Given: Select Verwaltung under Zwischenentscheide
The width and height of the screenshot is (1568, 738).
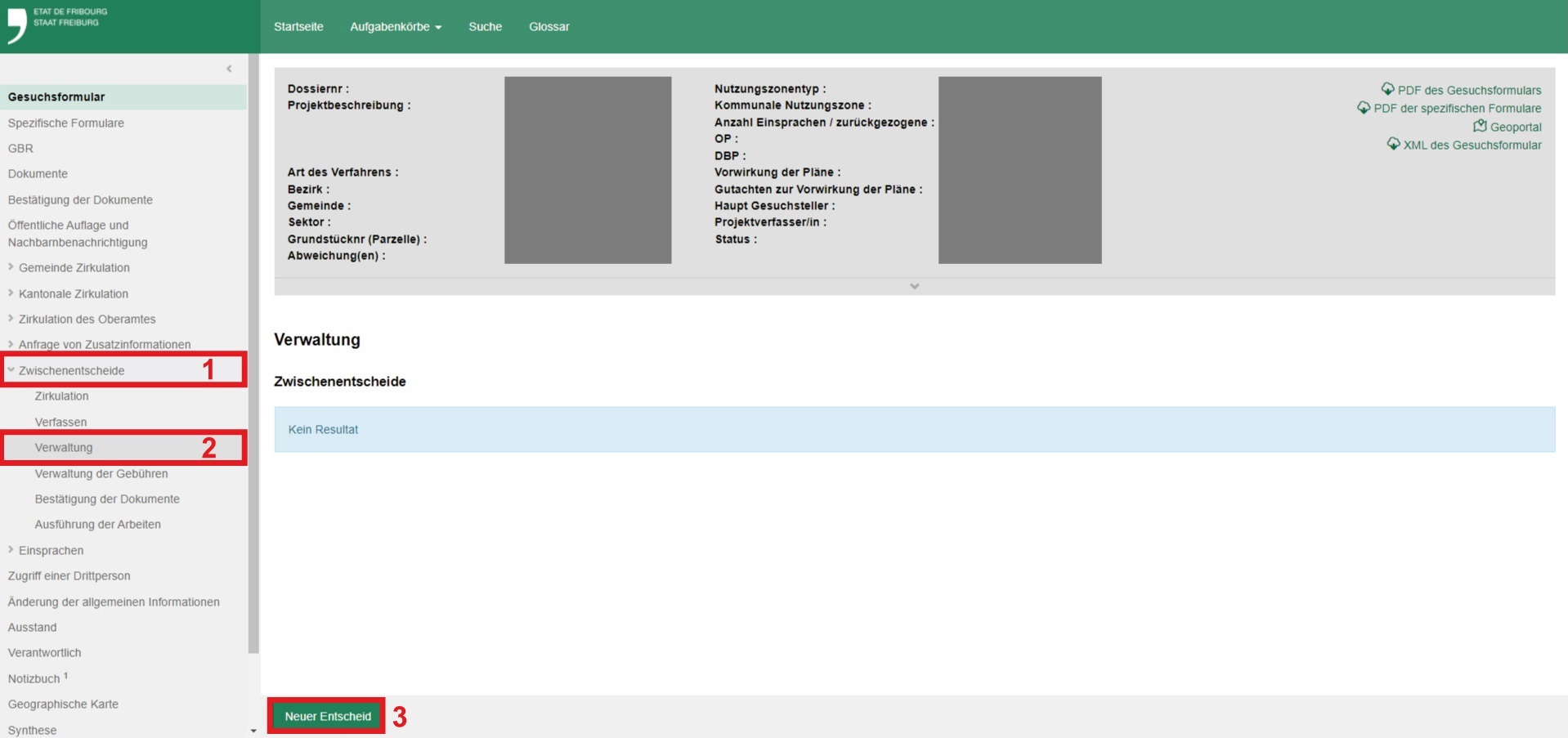Looking at the screenshot, I should click(64, 448).
